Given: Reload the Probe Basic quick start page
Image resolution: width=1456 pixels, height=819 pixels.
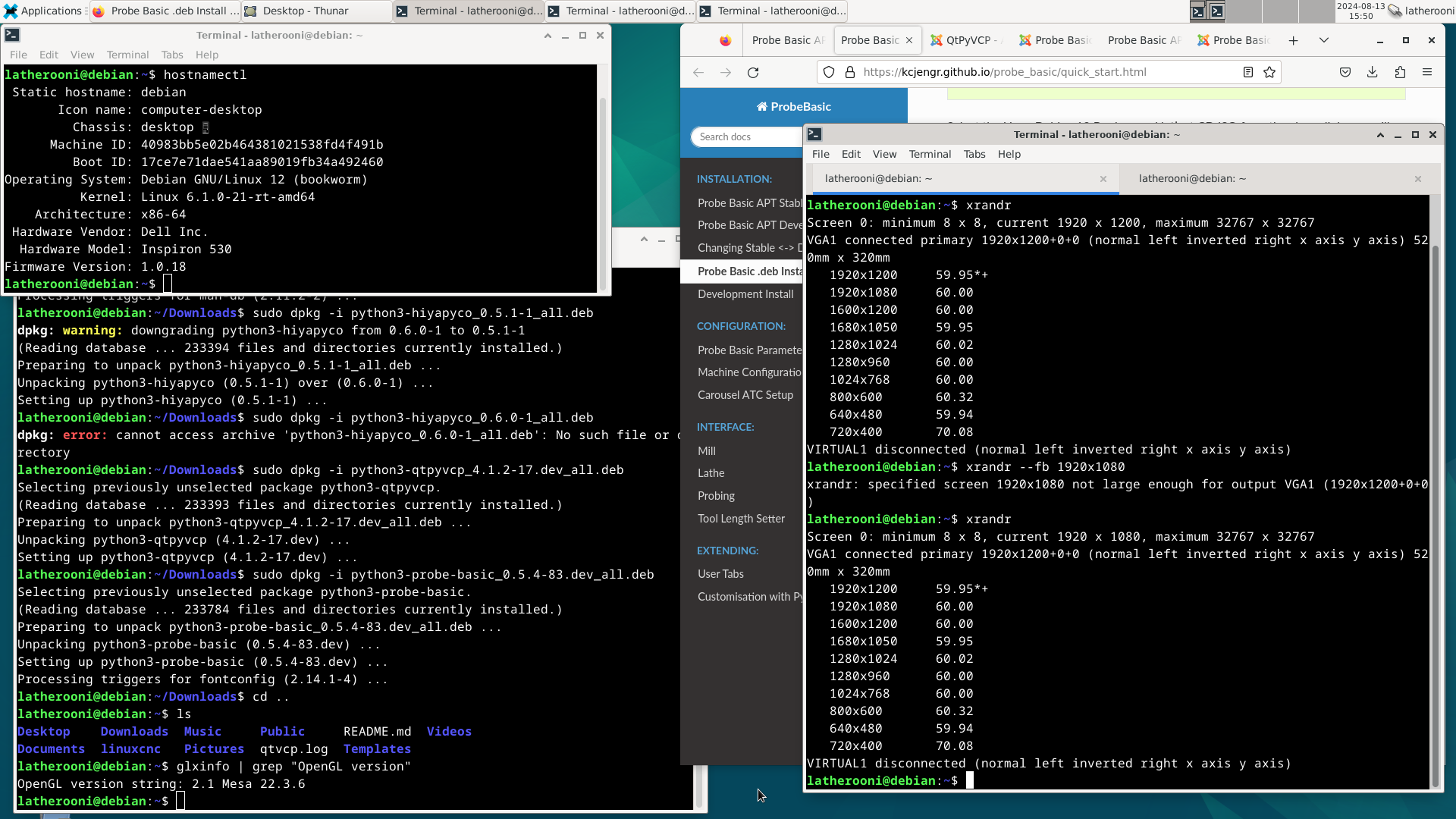Looking at the screenshot, I should click(x=753, y=72).
